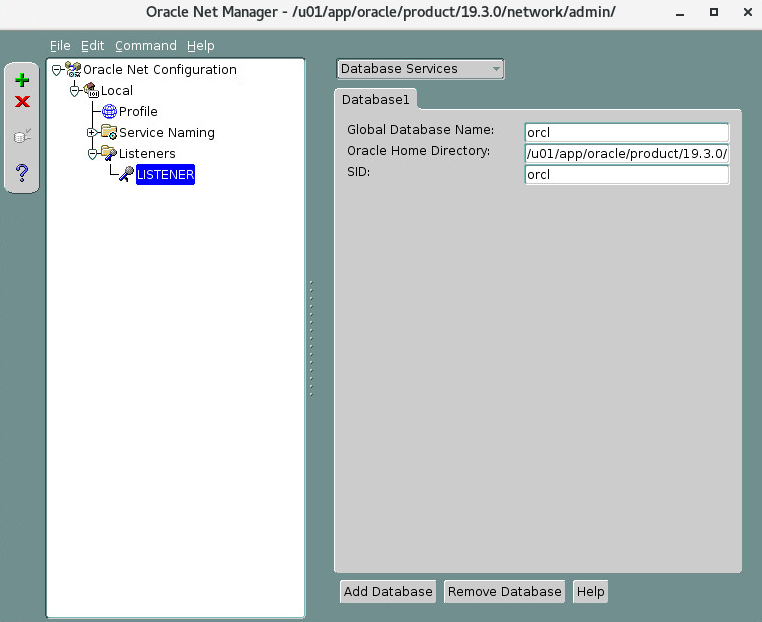762x622 pixels.
Task: Click the Local node house icon
Action: [91, 90]
